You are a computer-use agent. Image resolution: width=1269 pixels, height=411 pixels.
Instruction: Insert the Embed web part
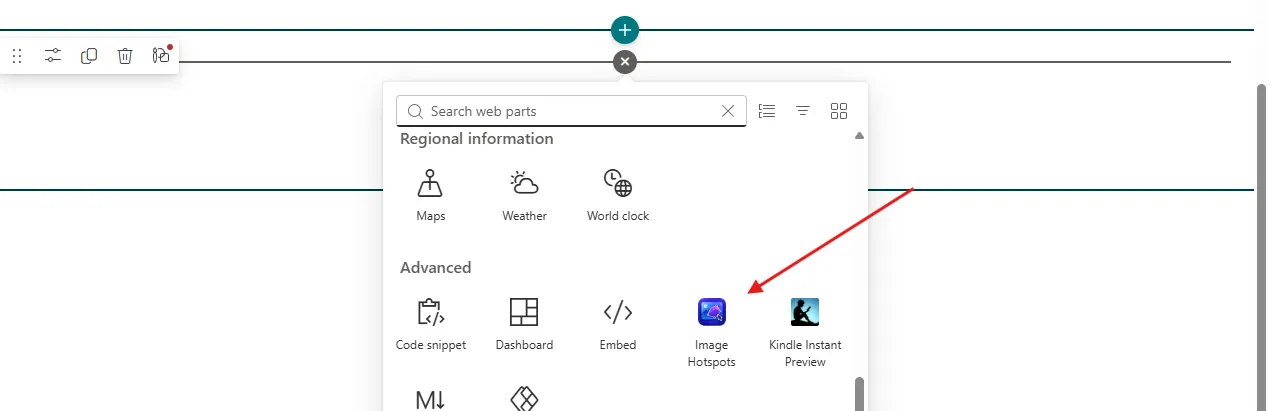(618, 325)
